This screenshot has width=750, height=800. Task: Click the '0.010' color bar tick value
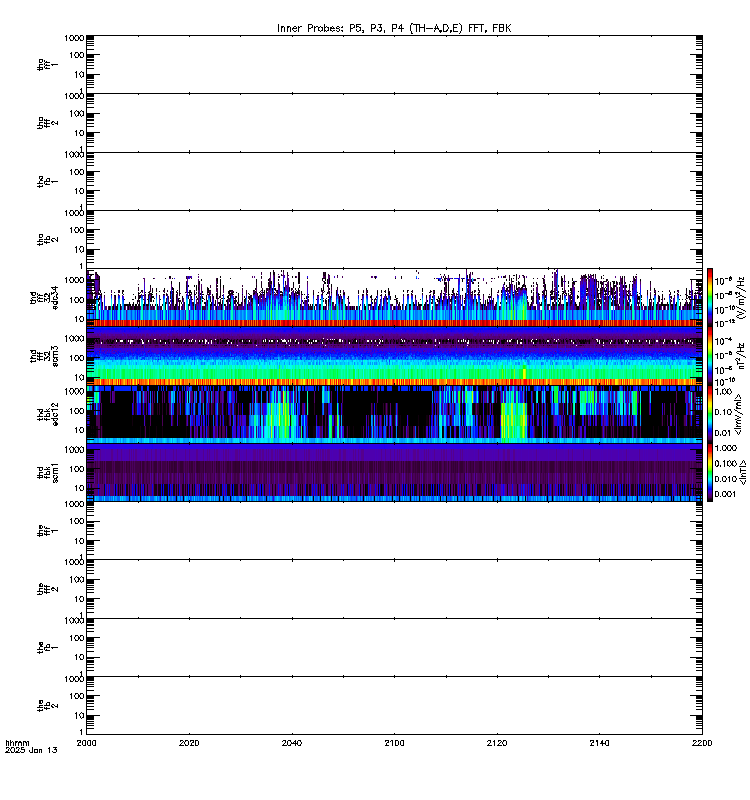(726, 479)
